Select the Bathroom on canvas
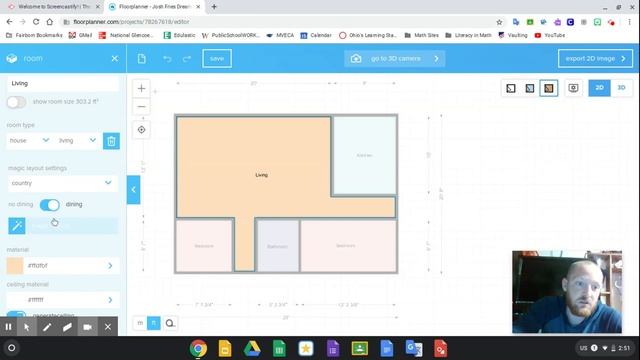 pyautogui.click(x=278, y=246)
